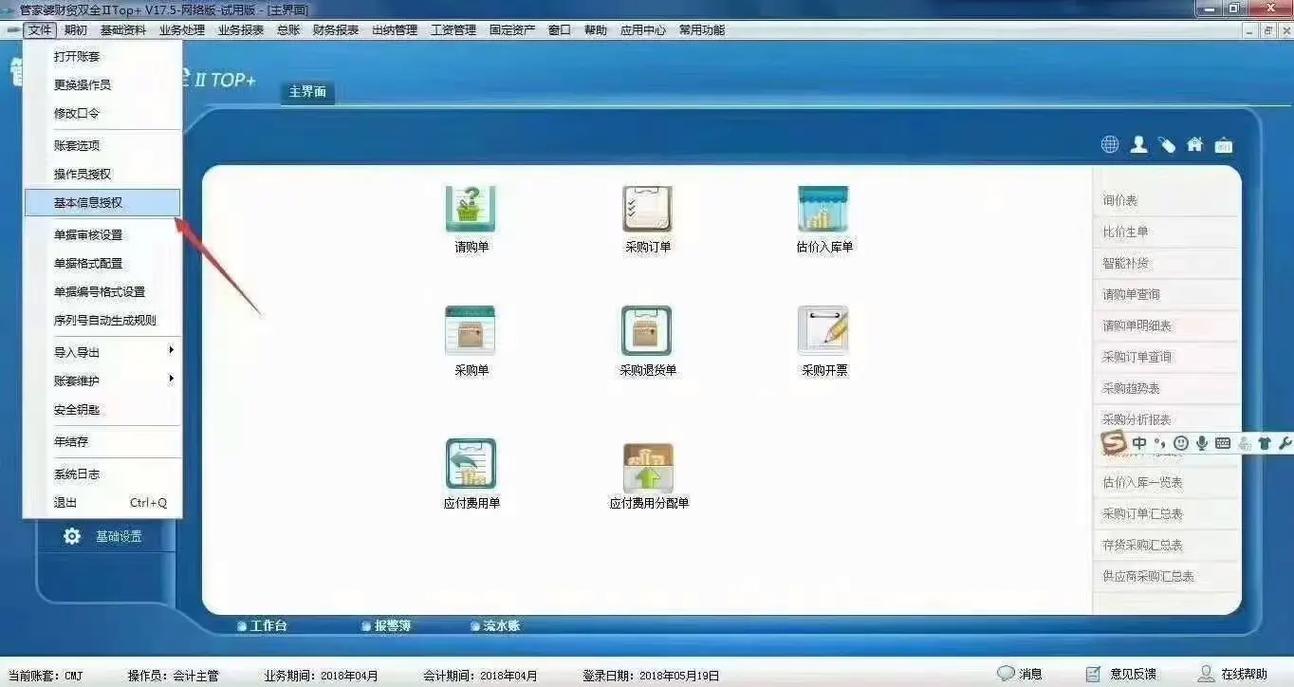
Task: Open the 请购单 purchase requisition icon
Action: 471,209
